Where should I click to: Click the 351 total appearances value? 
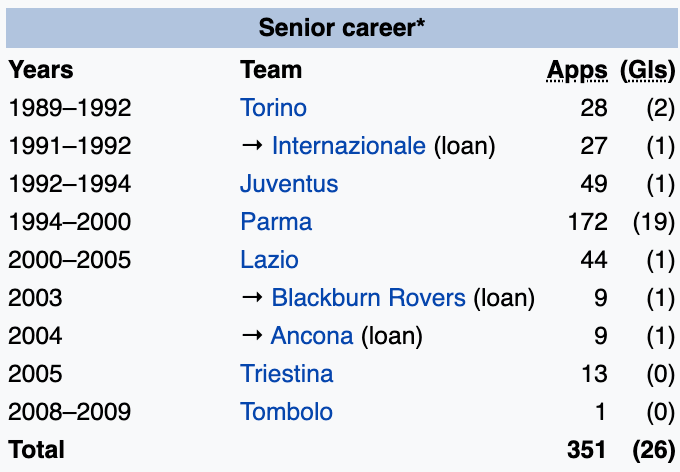click(x=587, y=450)
